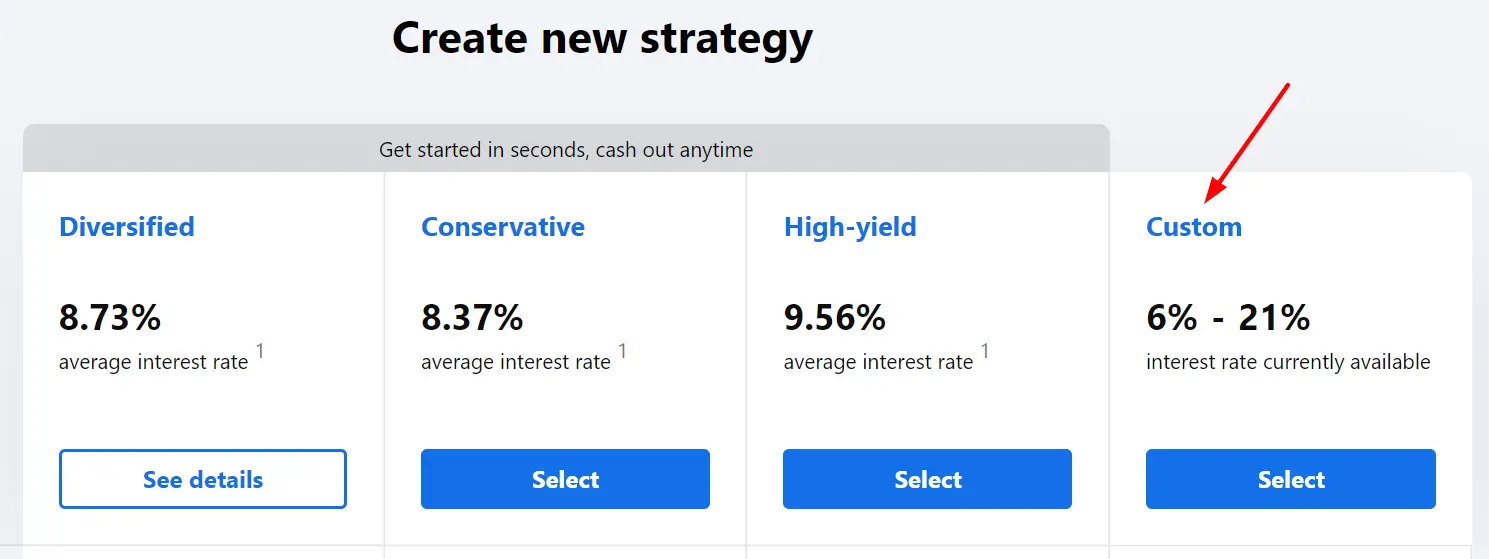Click the 'Get started in seconds' banner
Image resolution: width=1489 pixels, height=559 pixels.
pos(566,150)
